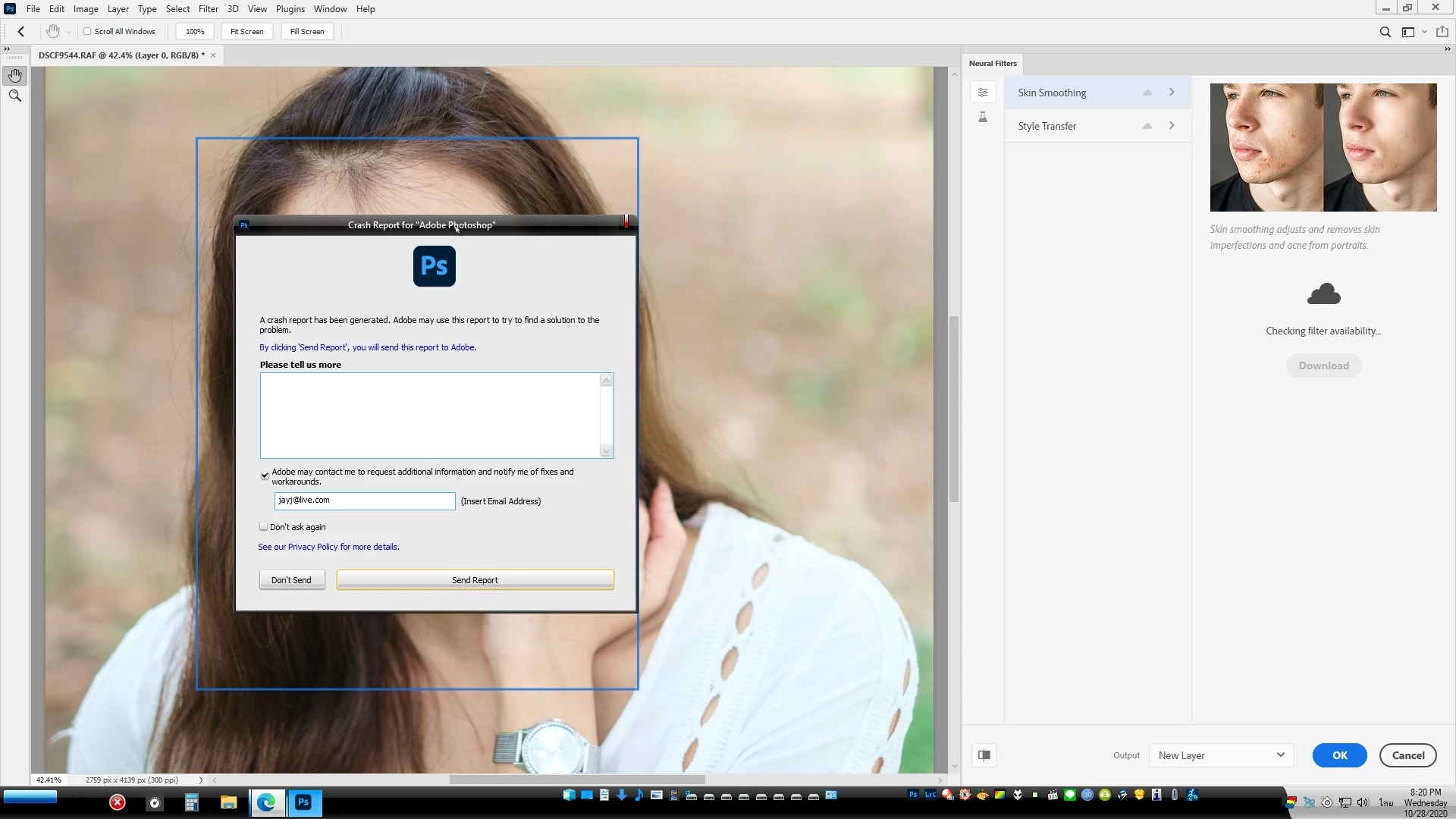Open the Filter menu

[208, 9]
